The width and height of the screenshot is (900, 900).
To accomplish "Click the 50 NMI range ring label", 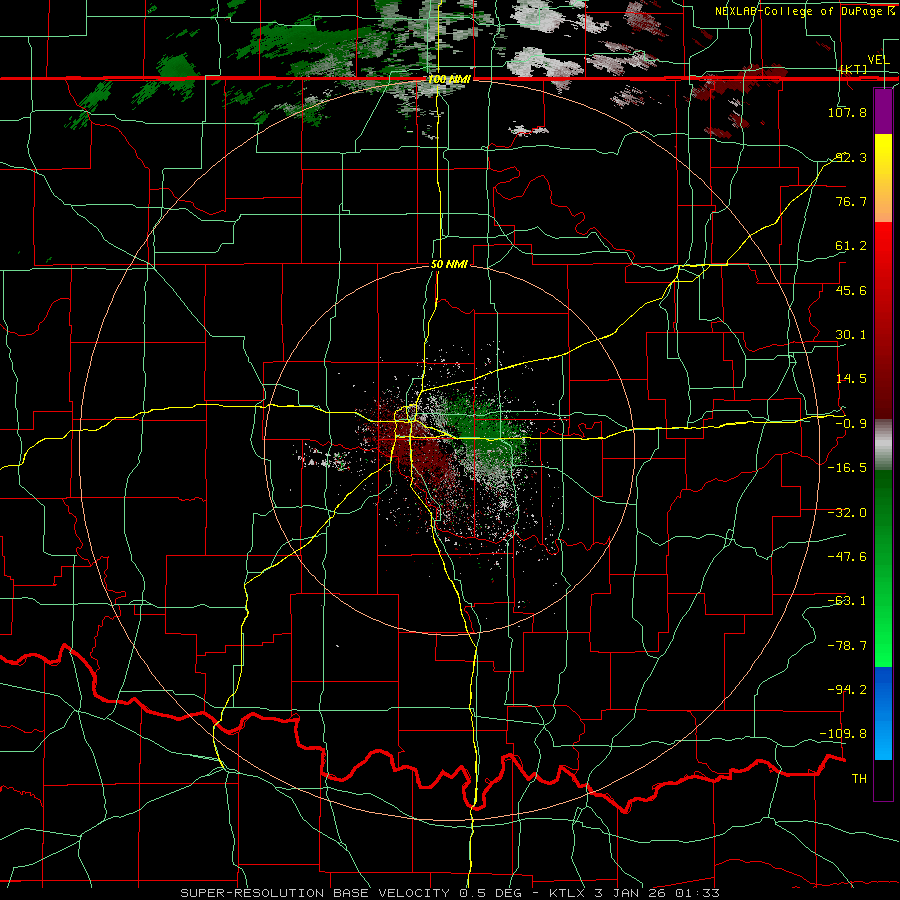I will pyautogui.click(x=449, y=265).
